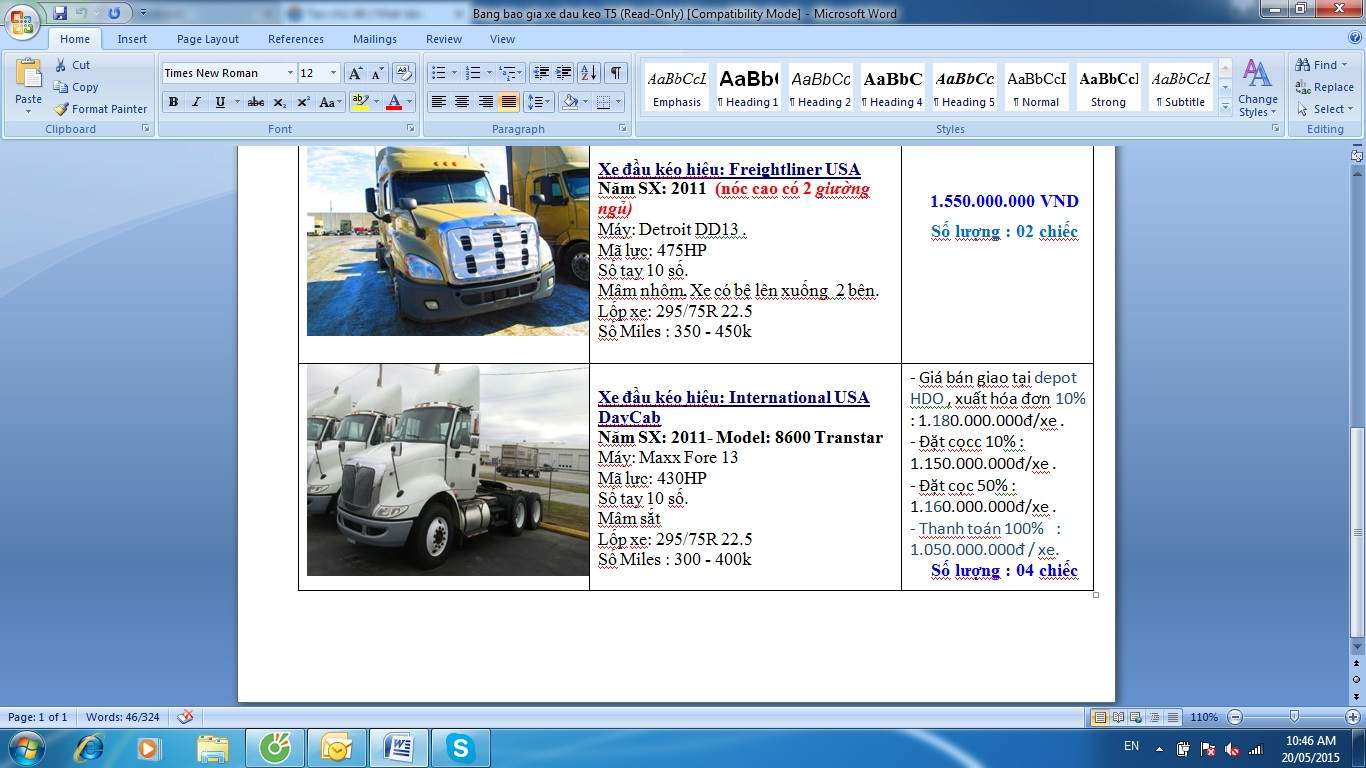Click the Grow Font icon
This screenshot has width=1366, height=768.
point(355,73)
